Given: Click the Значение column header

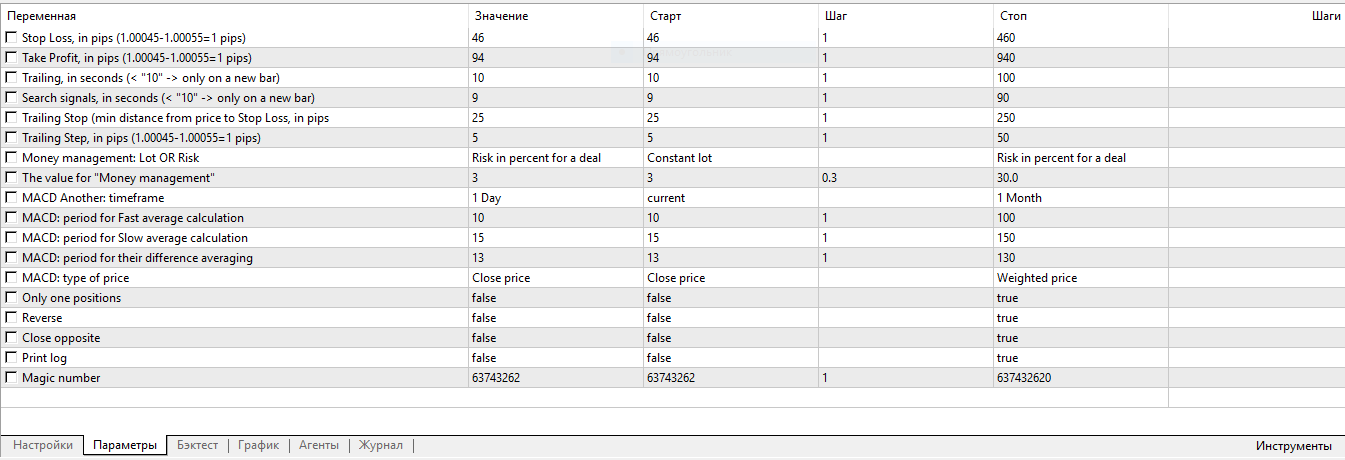Looking at the screenshot, I should 501,16.
